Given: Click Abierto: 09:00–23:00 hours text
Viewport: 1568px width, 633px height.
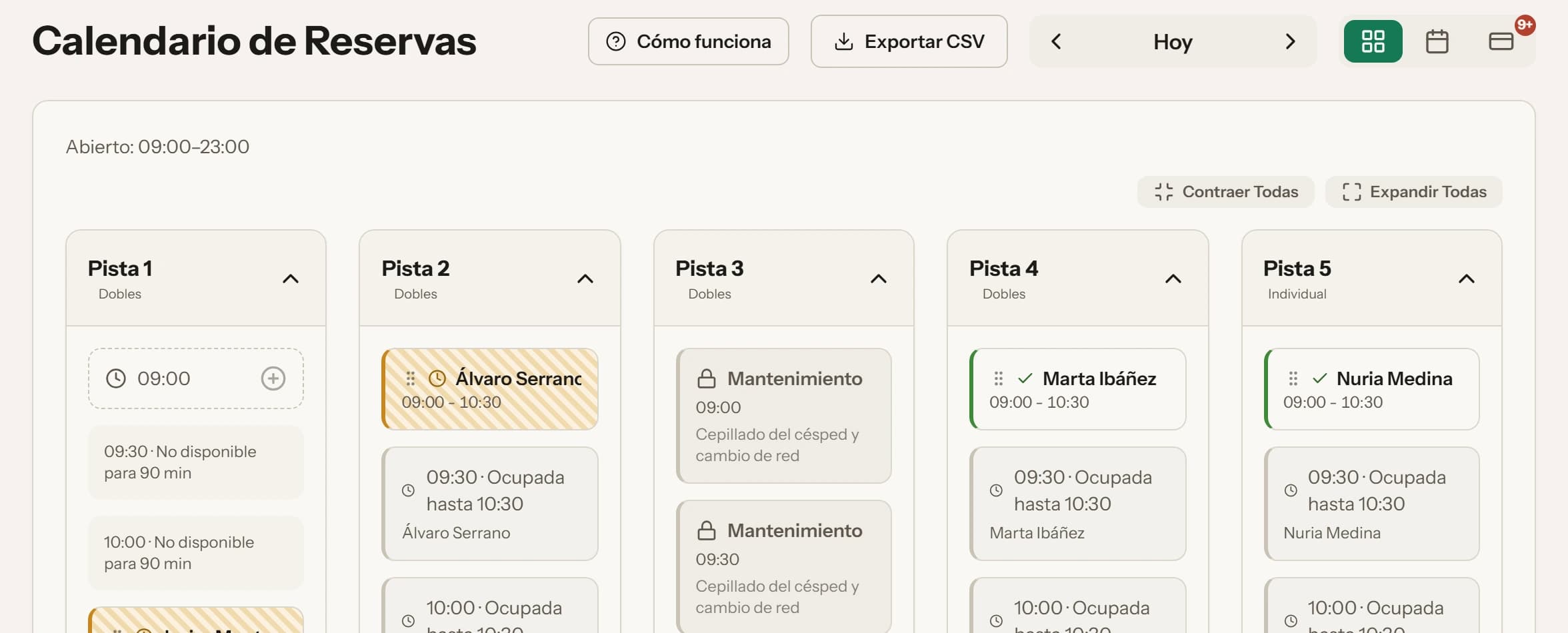Looking at the screenshot, I should [157, 147].
